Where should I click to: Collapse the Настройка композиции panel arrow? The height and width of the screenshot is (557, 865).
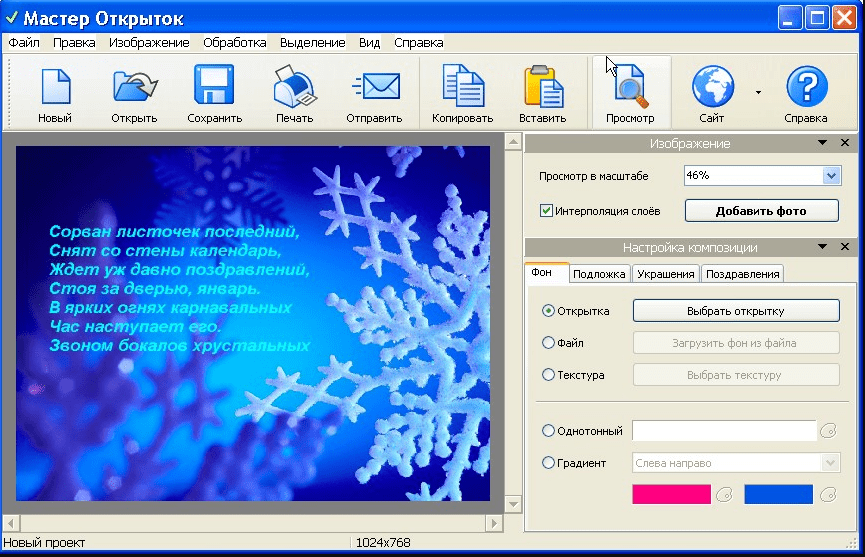[x=822, y=247]
